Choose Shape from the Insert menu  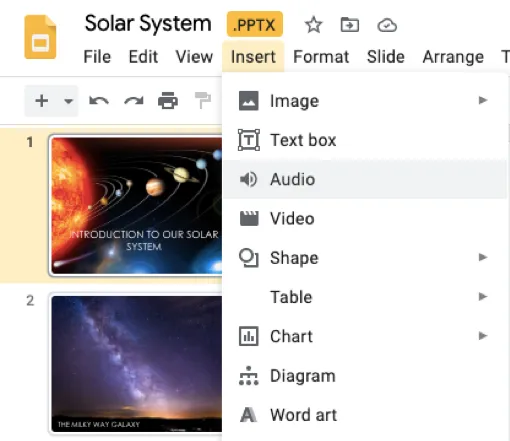[x=365, y=258]
